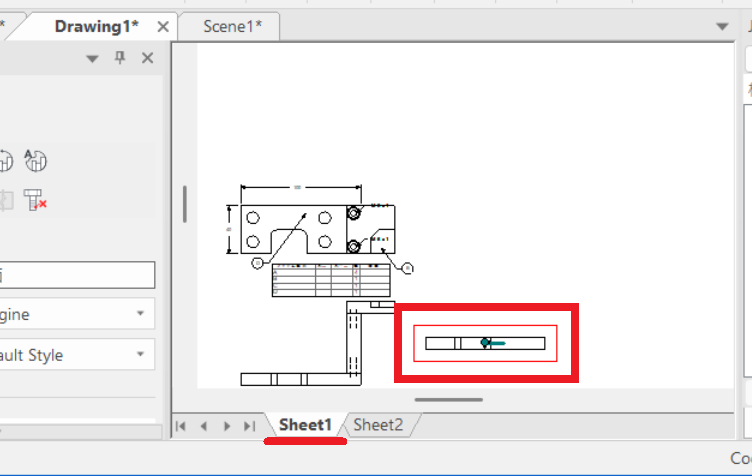Jump to the last sheet
The height and width of the screenshot is (476, 752).
pos(248,426)
